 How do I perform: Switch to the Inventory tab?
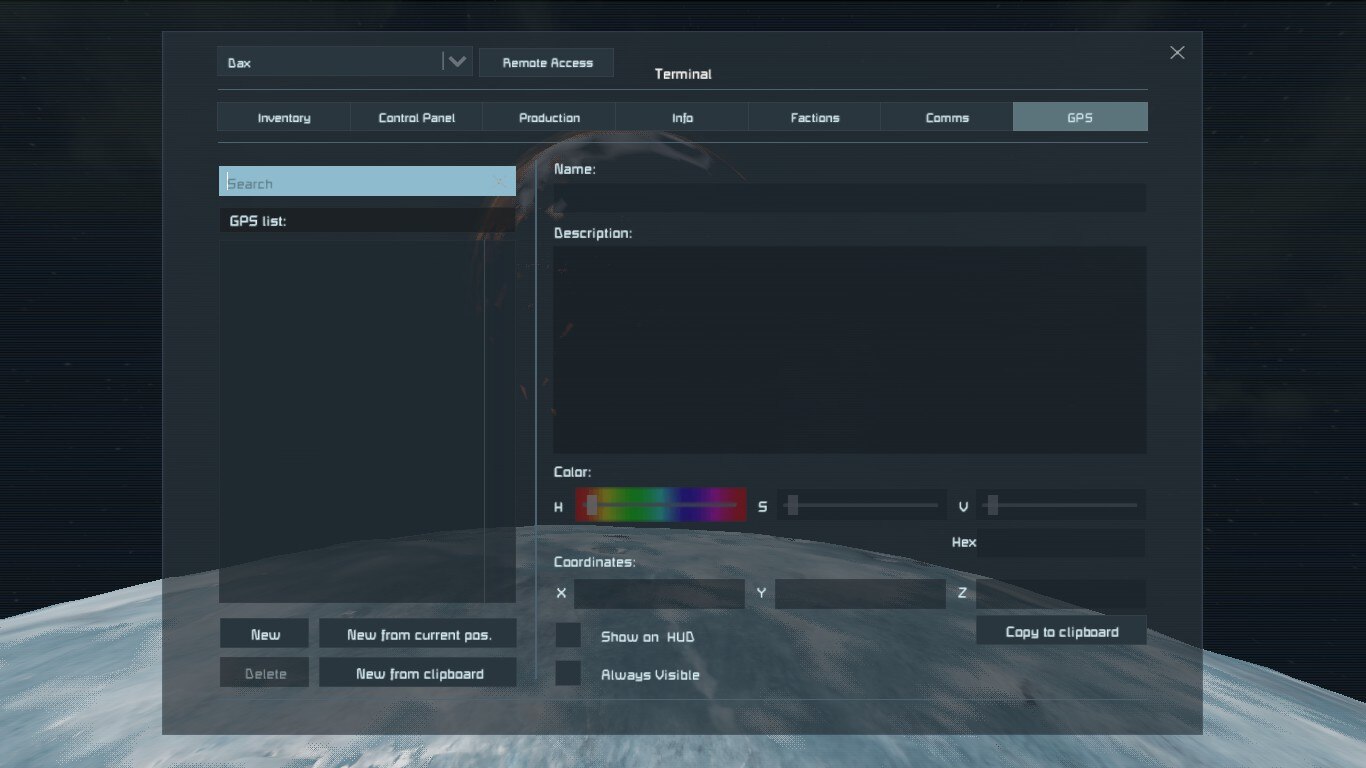click(x=284, y=118)
